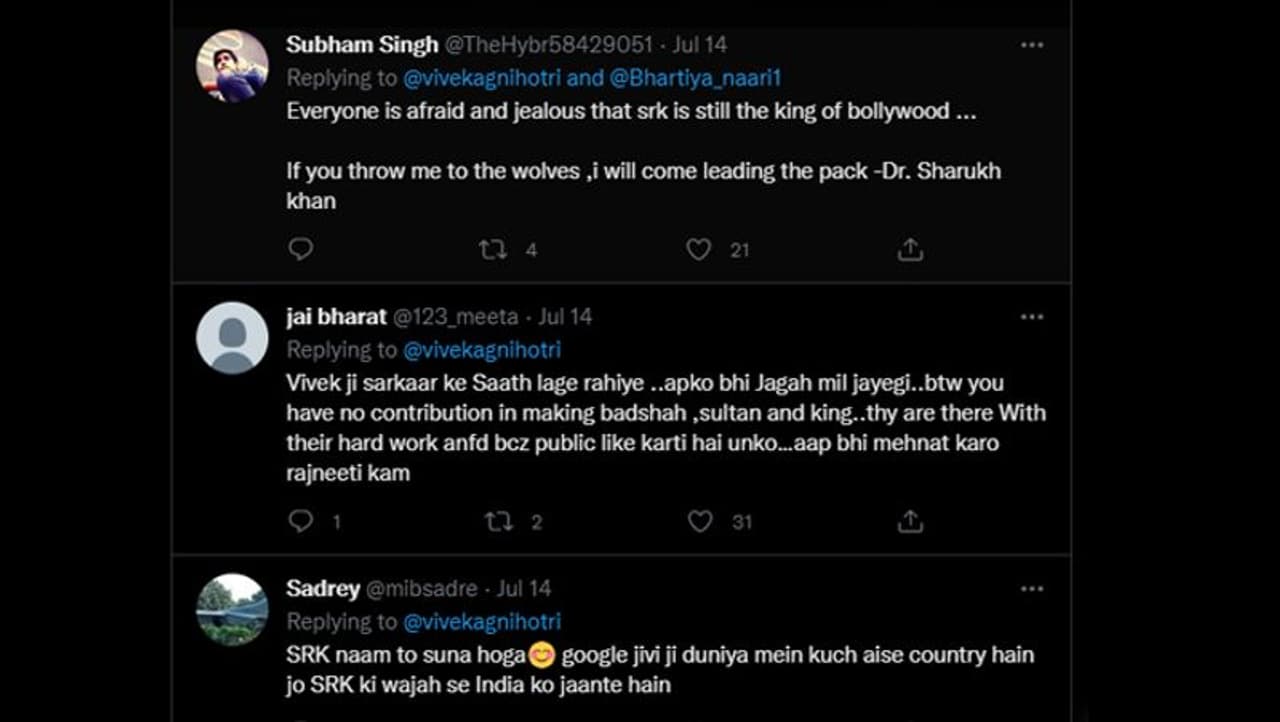
Task: Open more options on Subham Singh's tweet
Action: 1031,45
